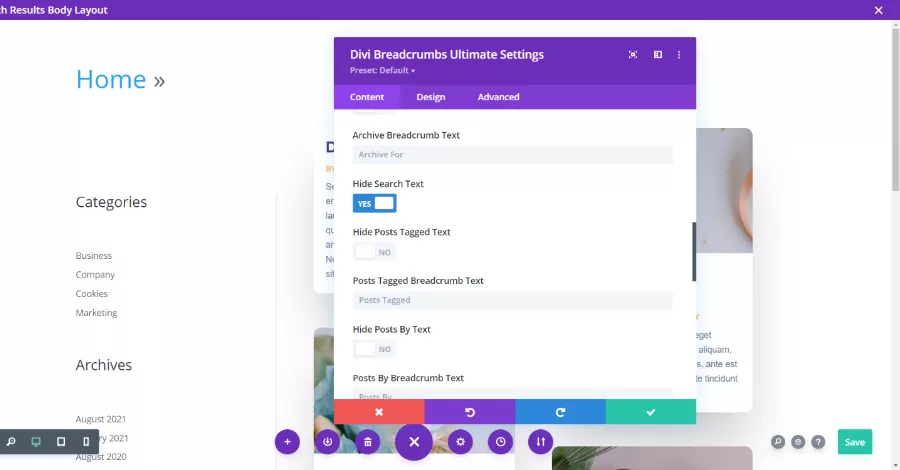Enable Hide Posts By Text switch

point(374,349)
